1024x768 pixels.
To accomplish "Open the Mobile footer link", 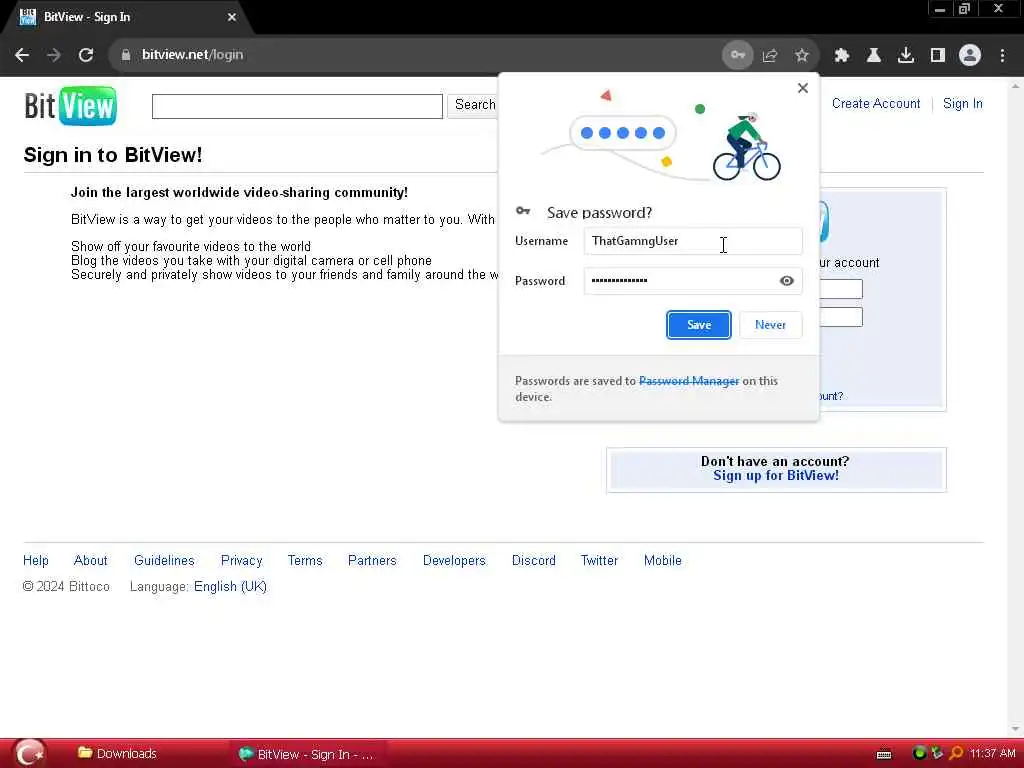I will pyautogui.click(x=663, y=560).
